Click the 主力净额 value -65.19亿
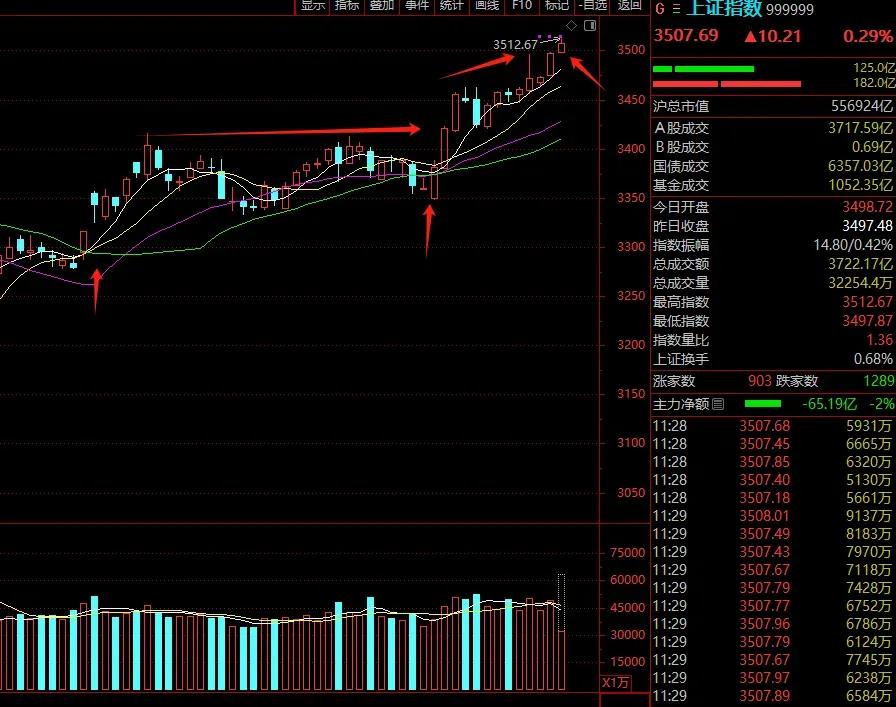Image resolution: width=896 pixels, height=707 pixels. [x=829, y=404]
